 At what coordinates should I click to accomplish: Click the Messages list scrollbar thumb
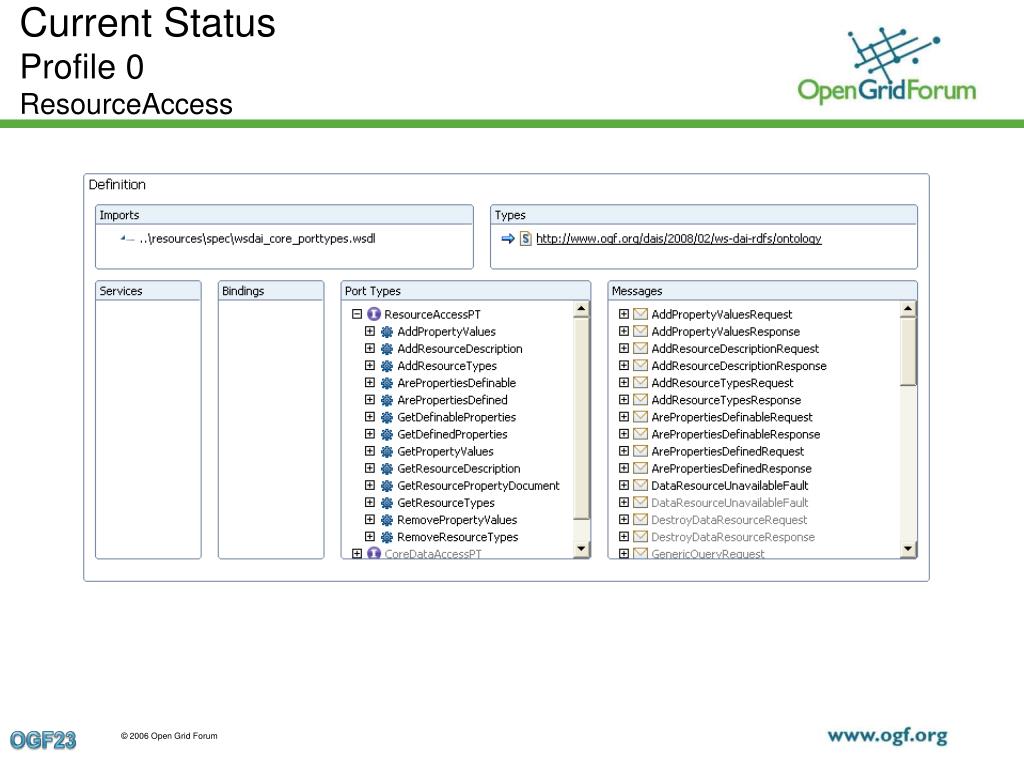pyautogui.click(x=908, y=351)
